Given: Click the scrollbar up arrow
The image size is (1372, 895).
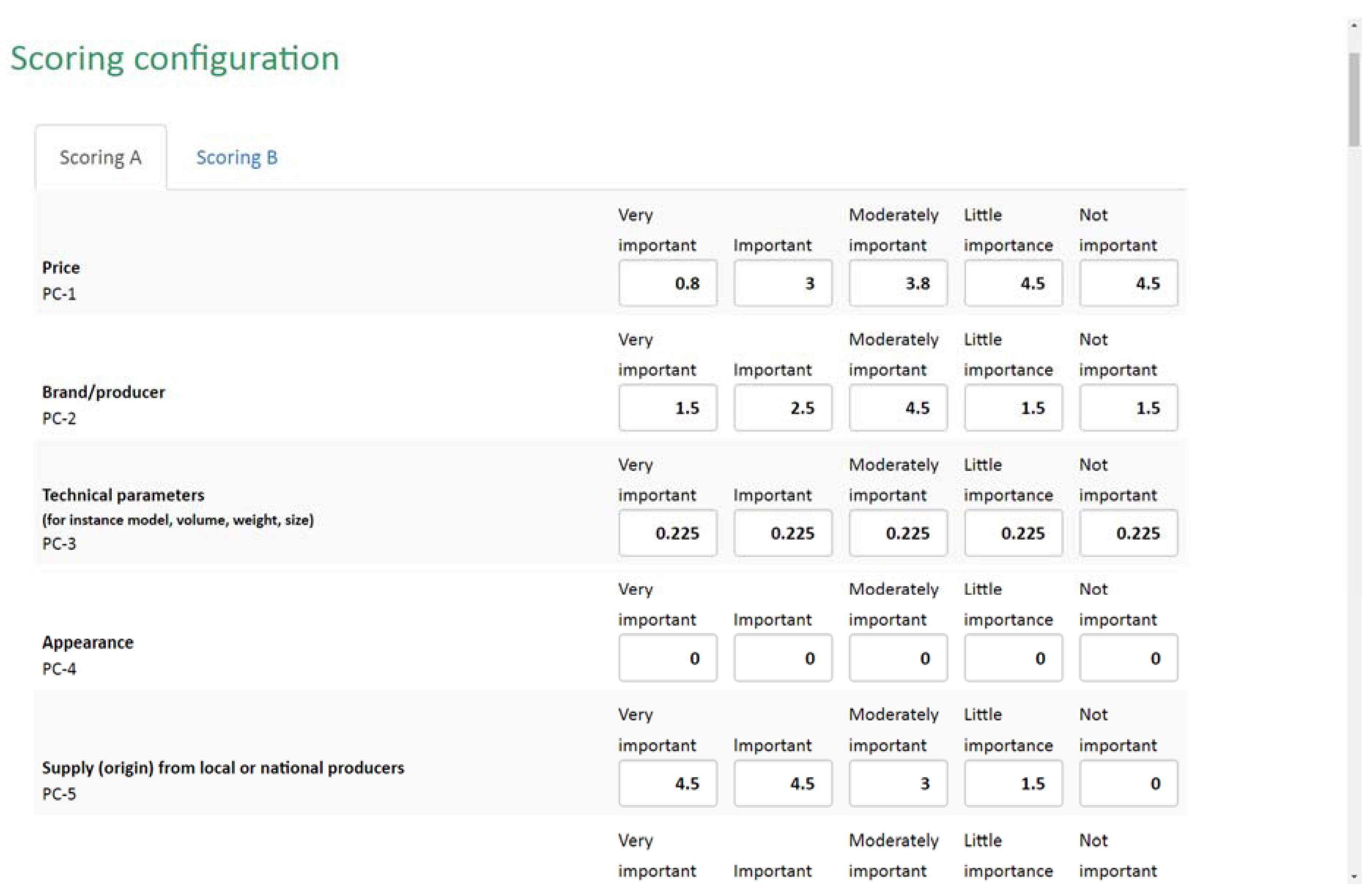Looking at the screenshot, I should [x=1354, y=26].
